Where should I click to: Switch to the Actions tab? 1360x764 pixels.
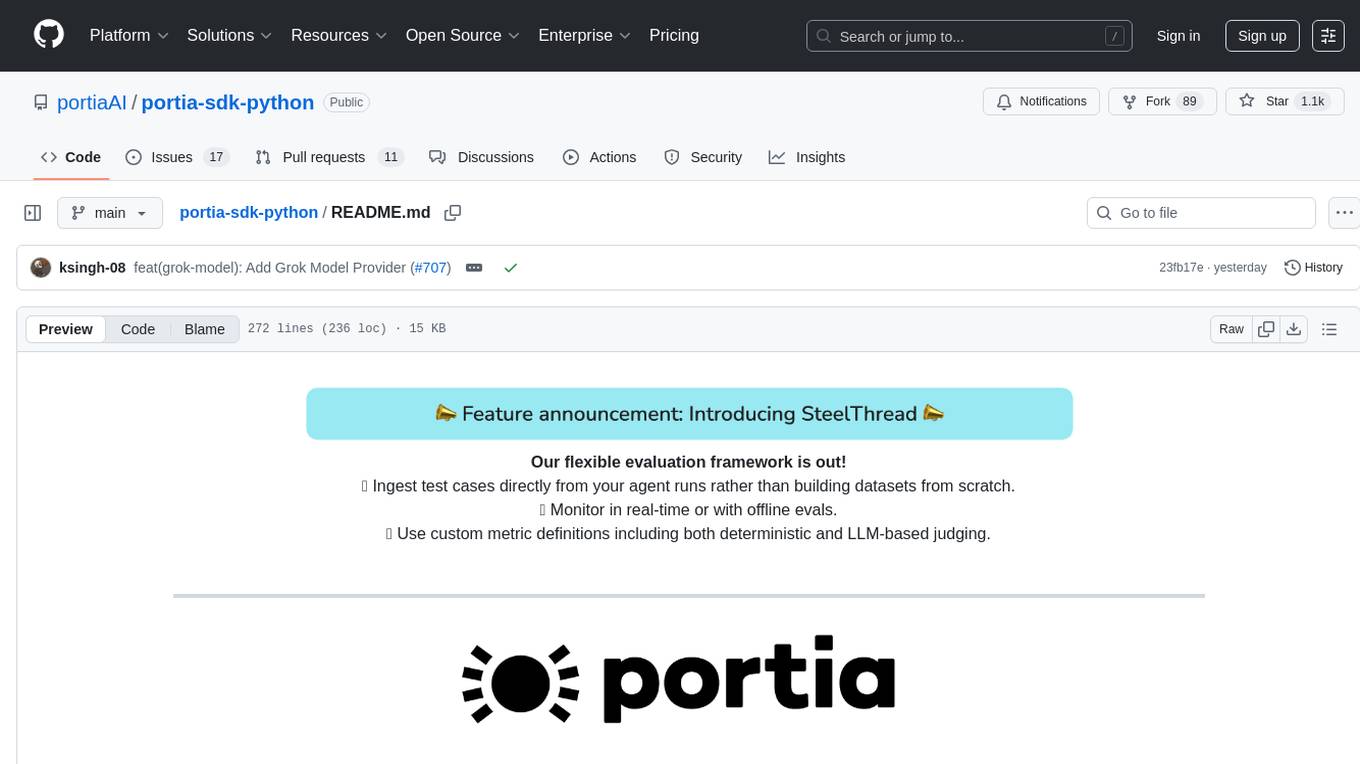coord(599,157)
